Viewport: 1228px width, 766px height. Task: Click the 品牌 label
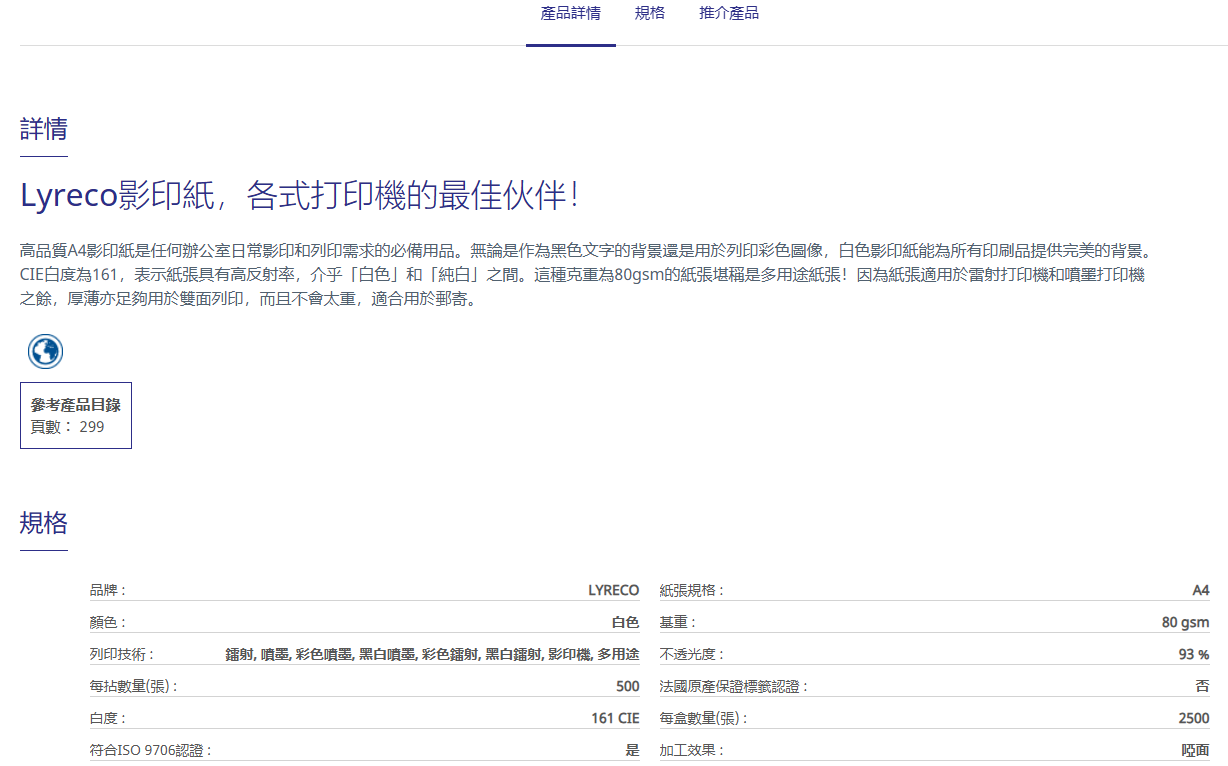click(x=108, y=591)
